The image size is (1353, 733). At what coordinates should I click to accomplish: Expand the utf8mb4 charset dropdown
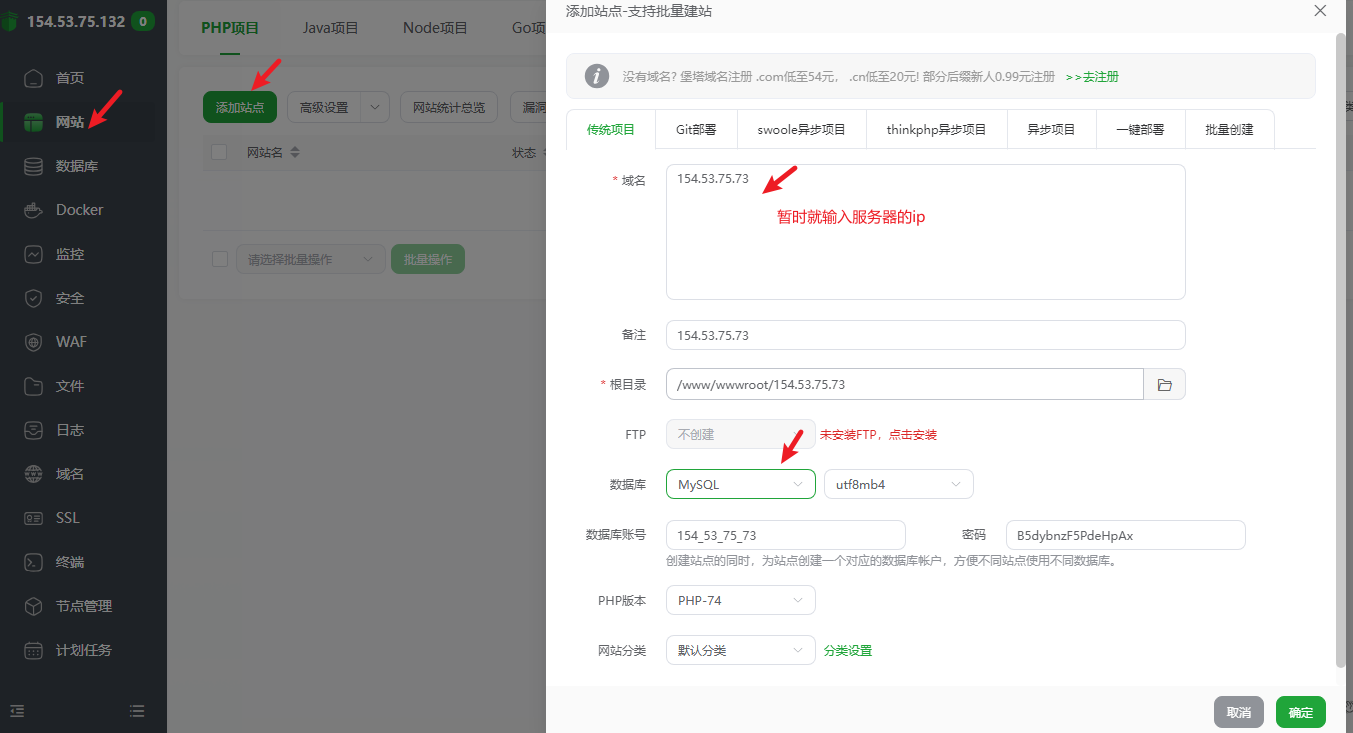pyautogui.click(x=898, y=484)
